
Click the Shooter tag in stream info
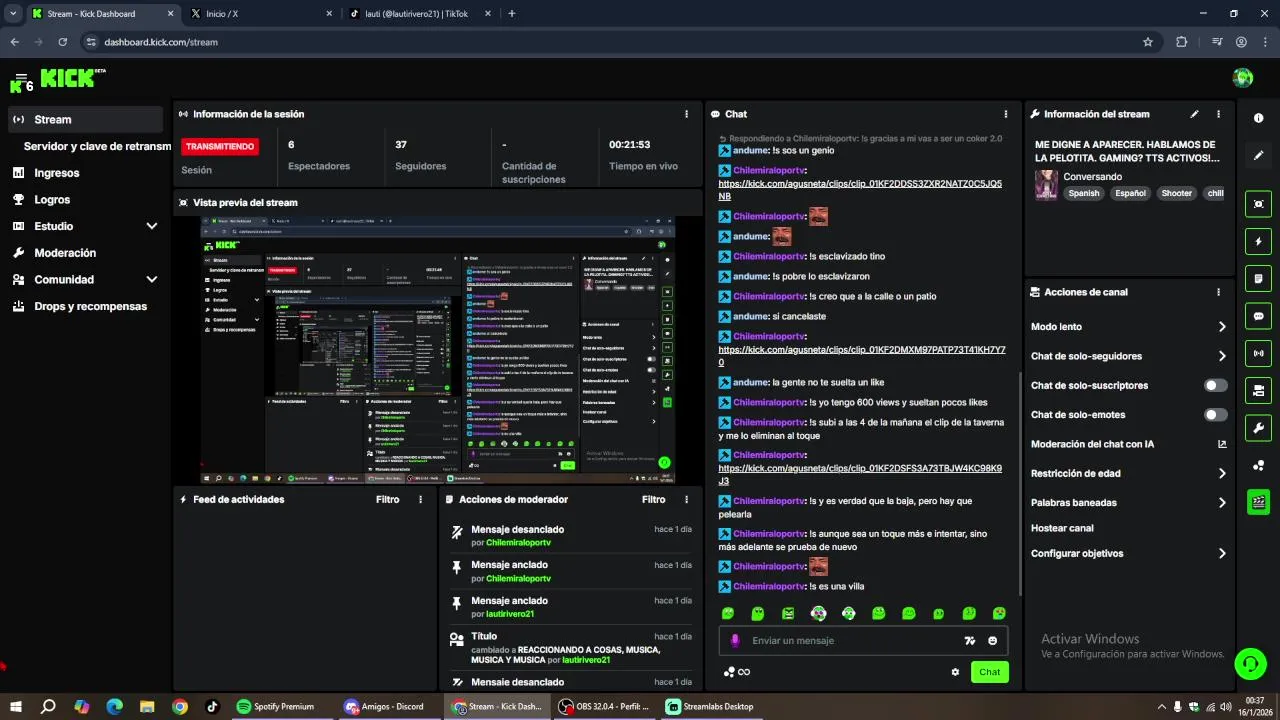[1176, 194]
